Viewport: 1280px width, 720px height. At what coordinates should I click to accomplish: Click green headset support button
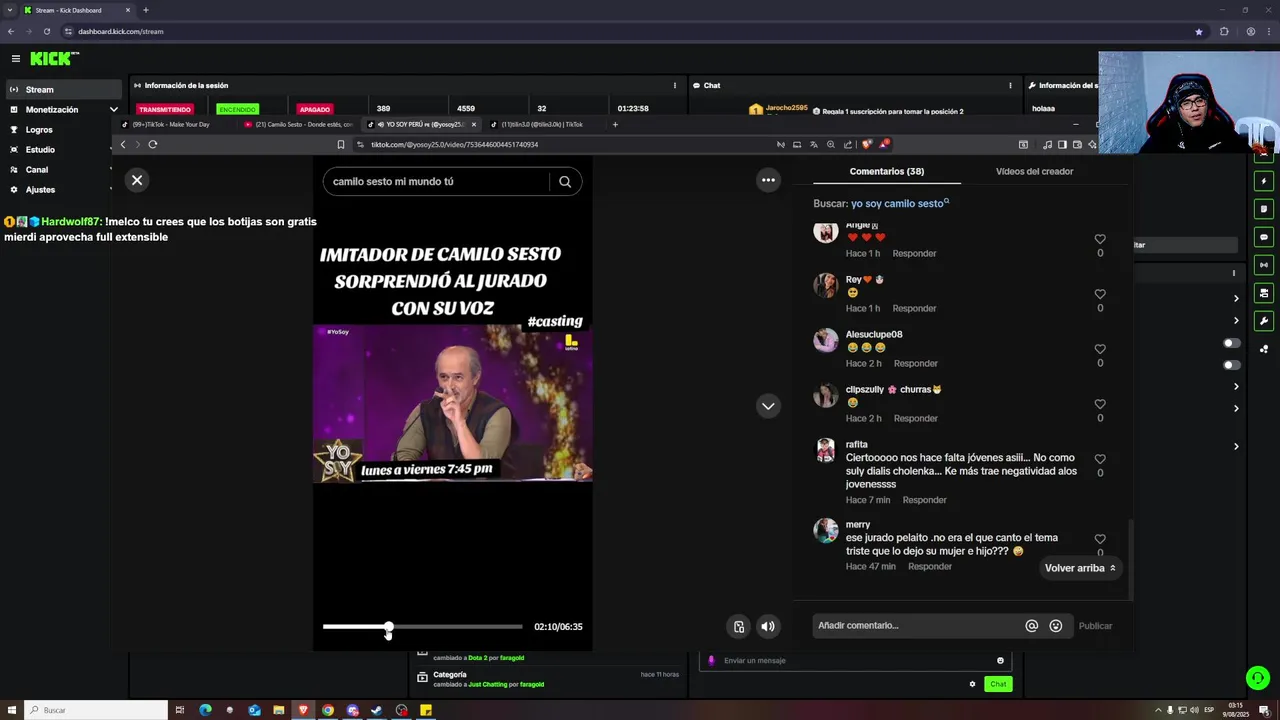pyautogui.click(x=1258, y=678)
